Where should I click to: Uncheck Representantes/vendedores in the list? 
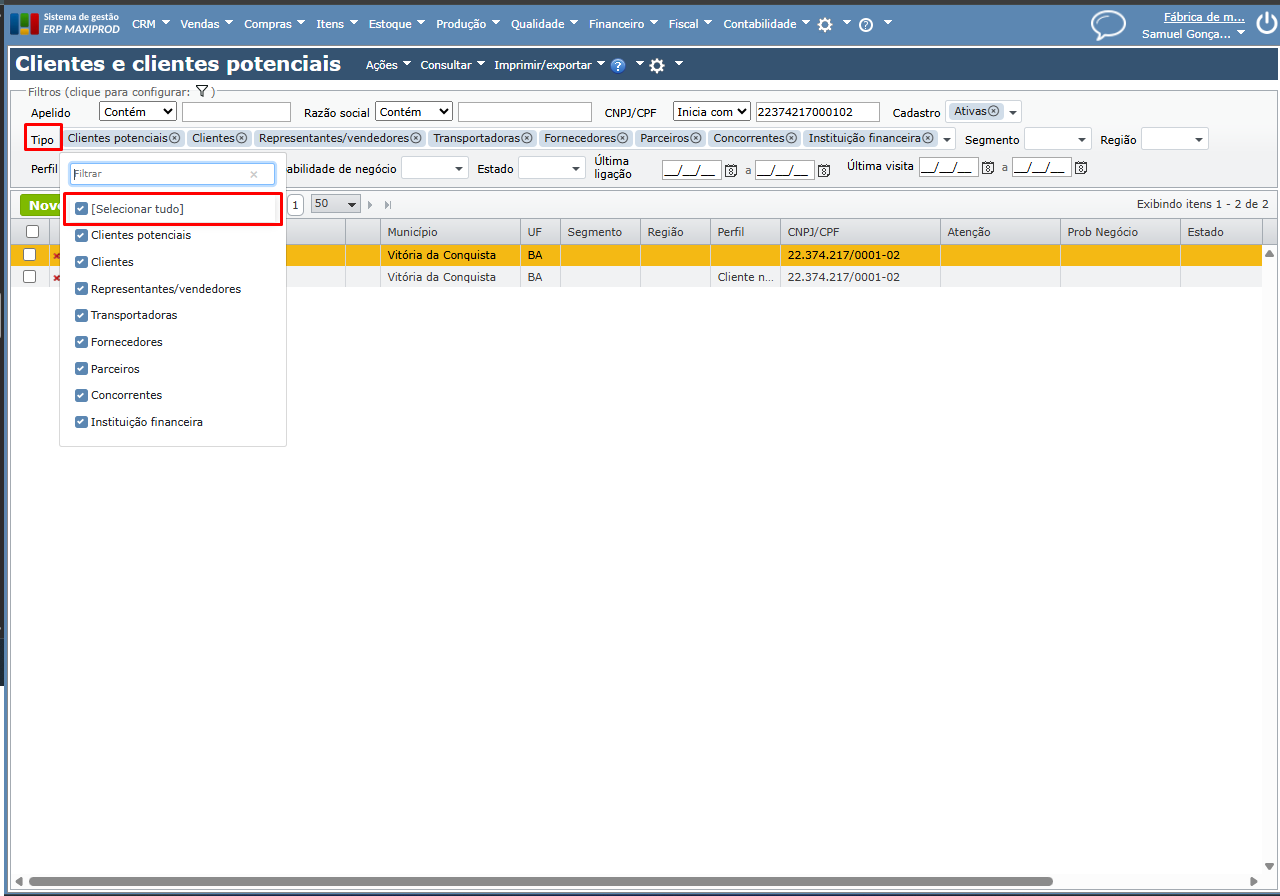click(x=82, y=289)
